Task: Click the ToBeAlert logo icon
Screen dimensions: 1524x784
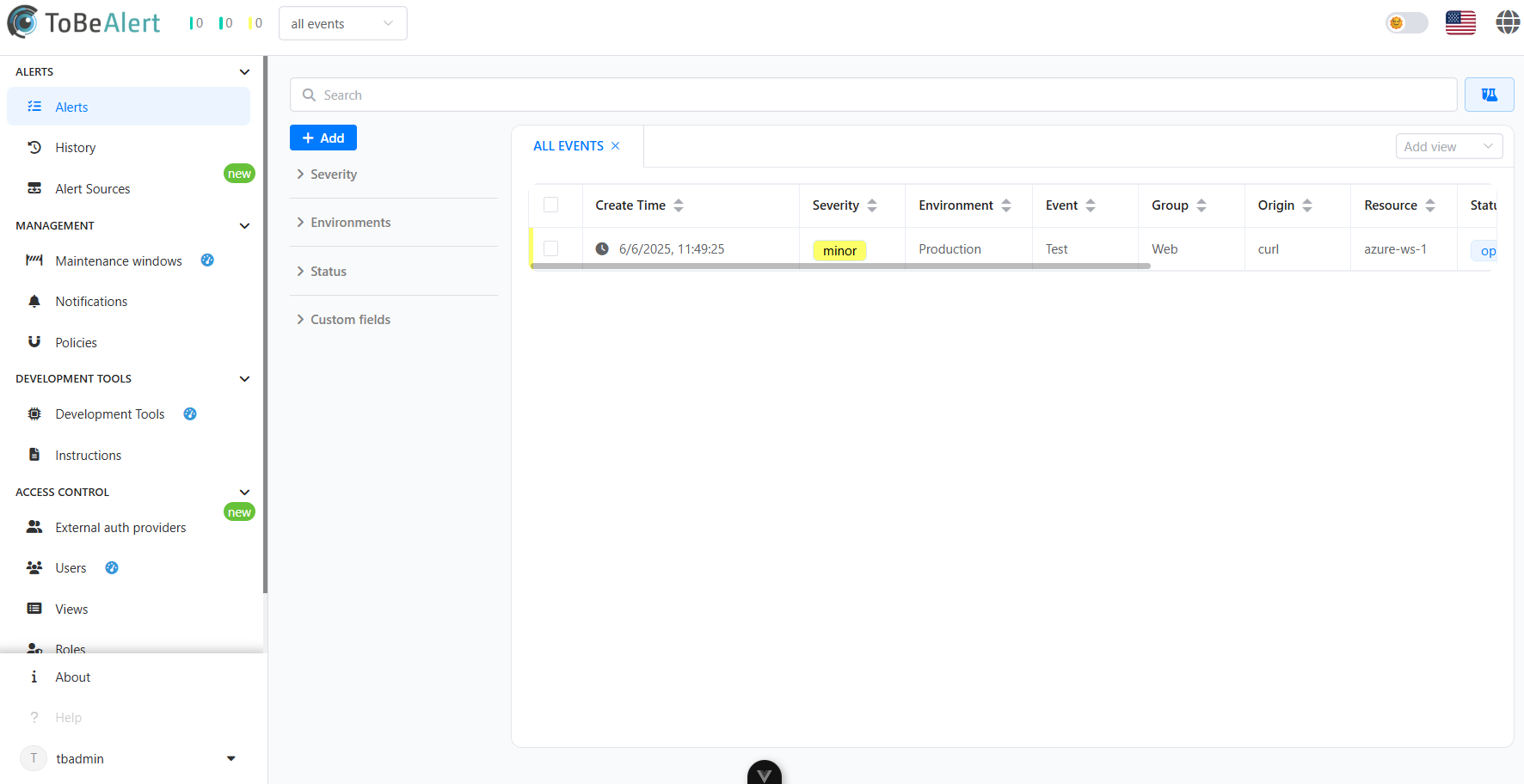Action: pyautogui.click(x=22, y=22)
